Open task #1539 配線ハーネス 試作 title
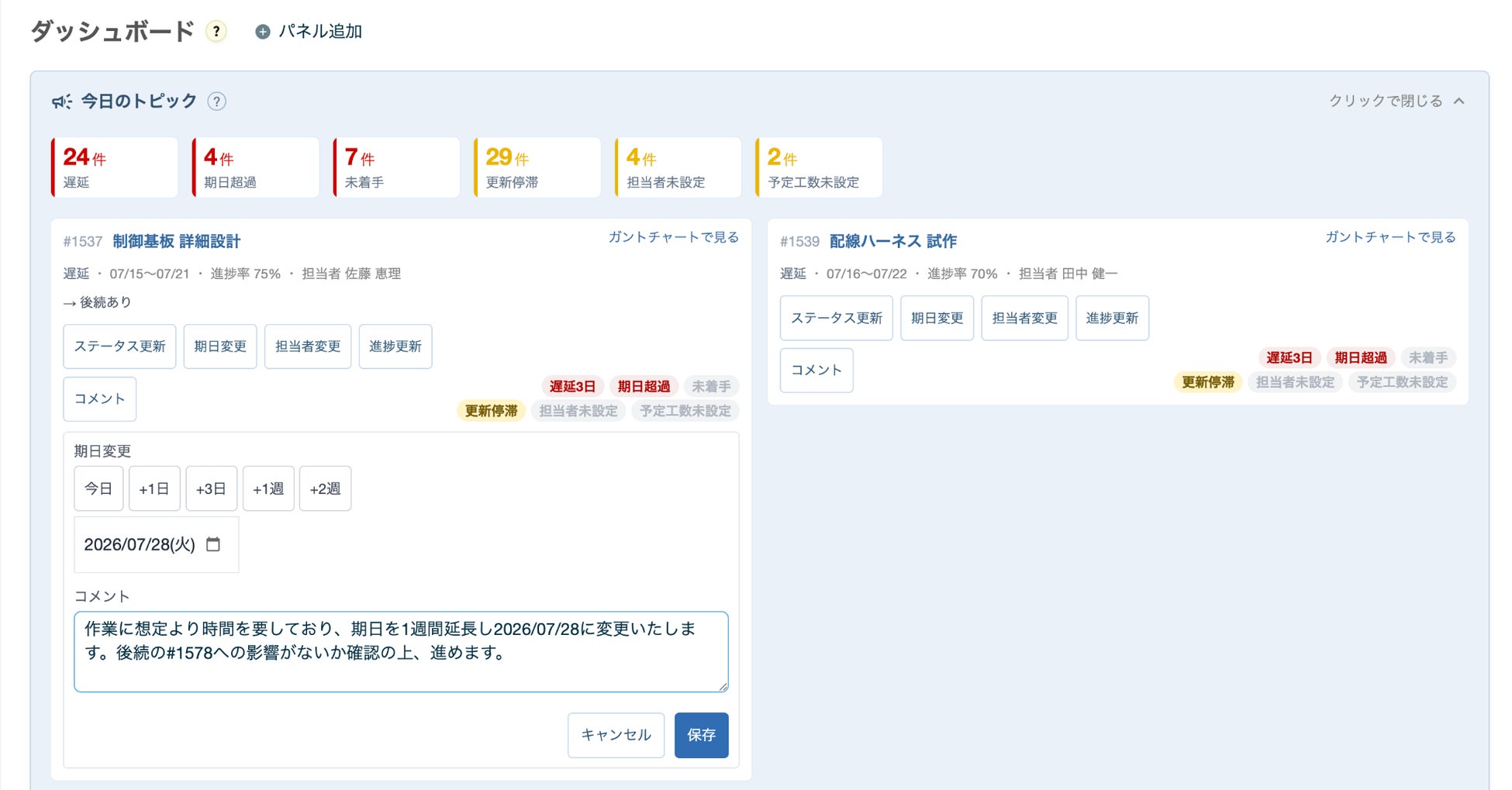Image resolution: width=1512 pixels, height=790 pixels. (x=893, y=241)
